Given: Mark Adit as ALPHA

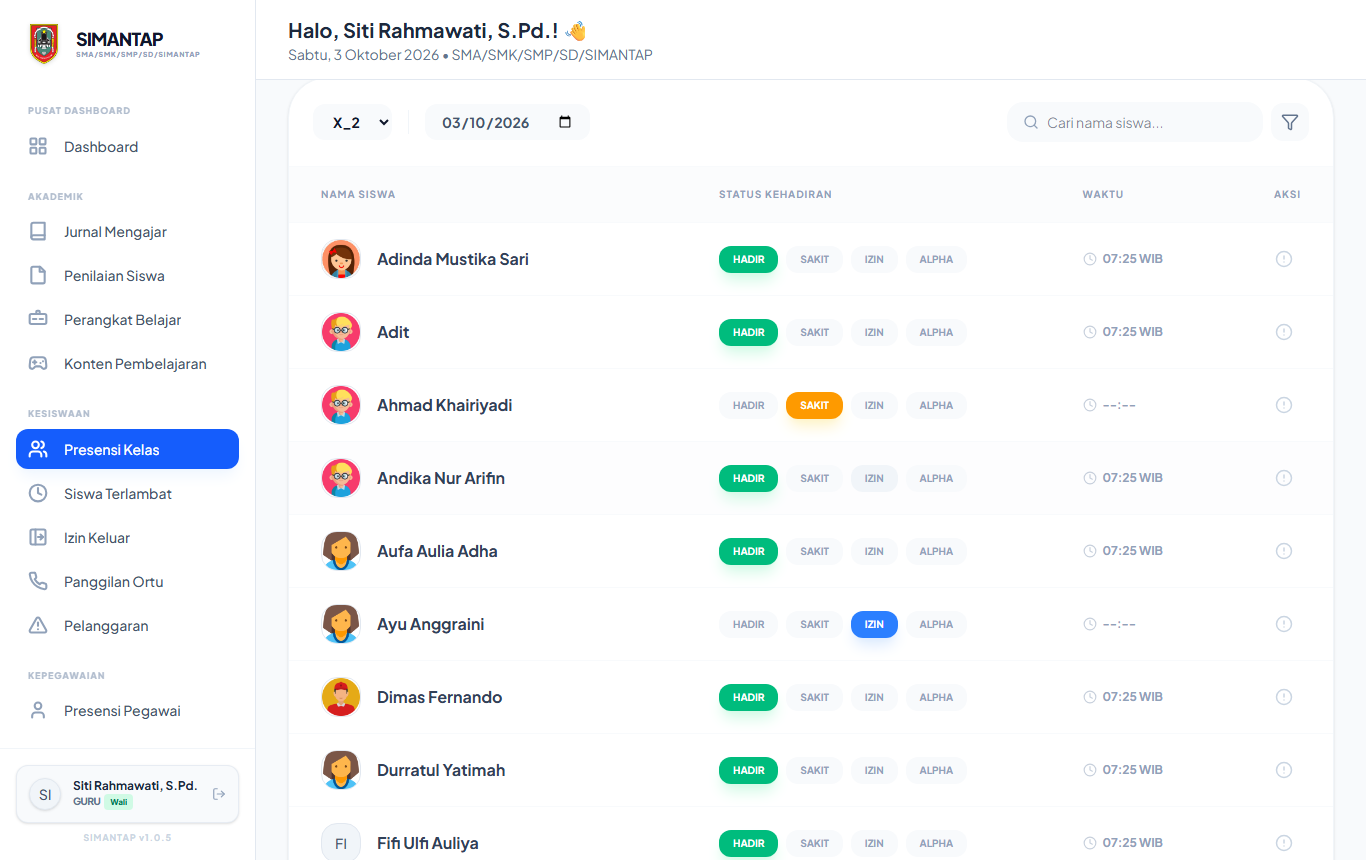Looking at the screenshot, I should (936, 332).
